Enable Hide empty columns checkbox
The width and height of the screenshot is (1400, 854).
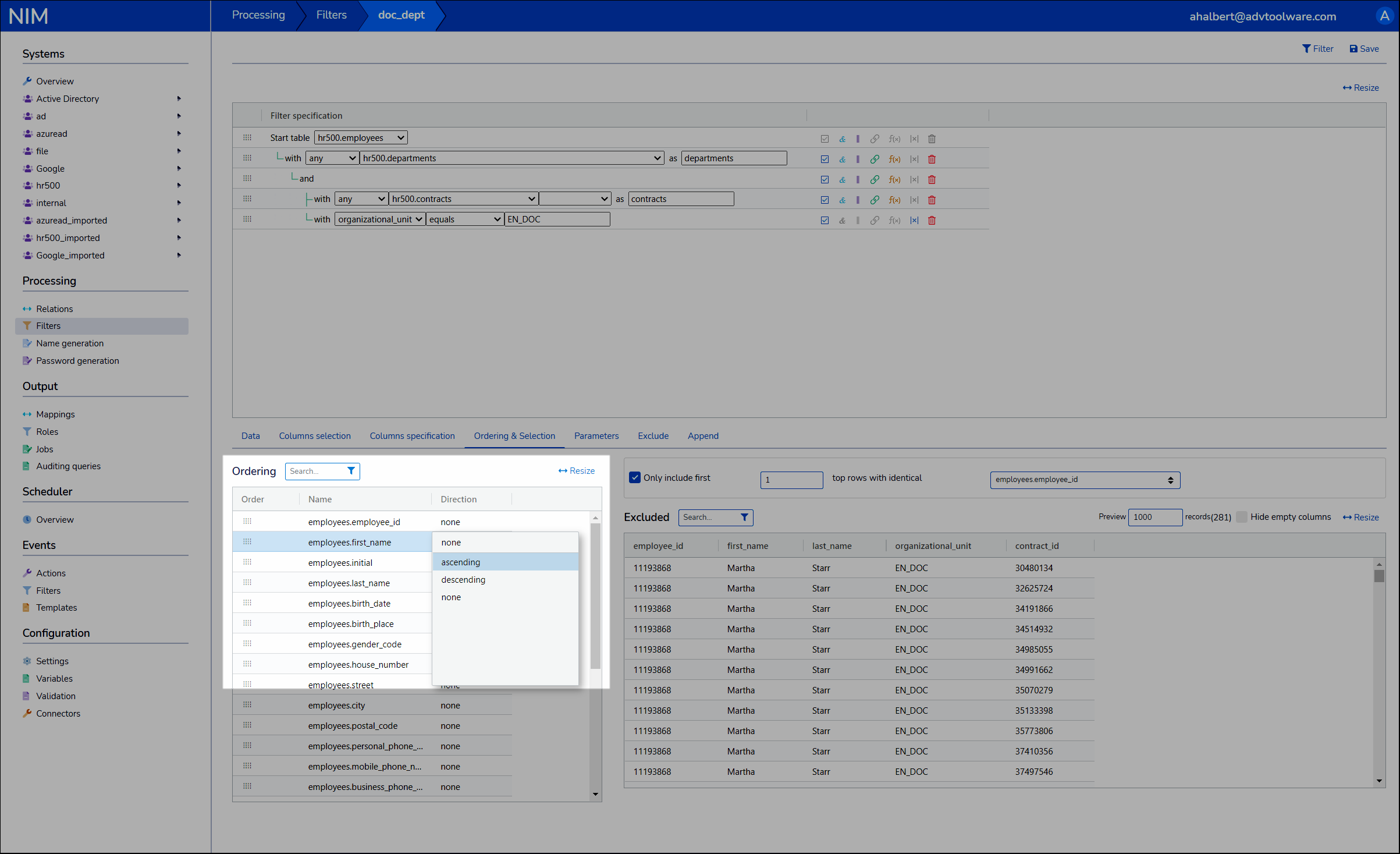1242,517
